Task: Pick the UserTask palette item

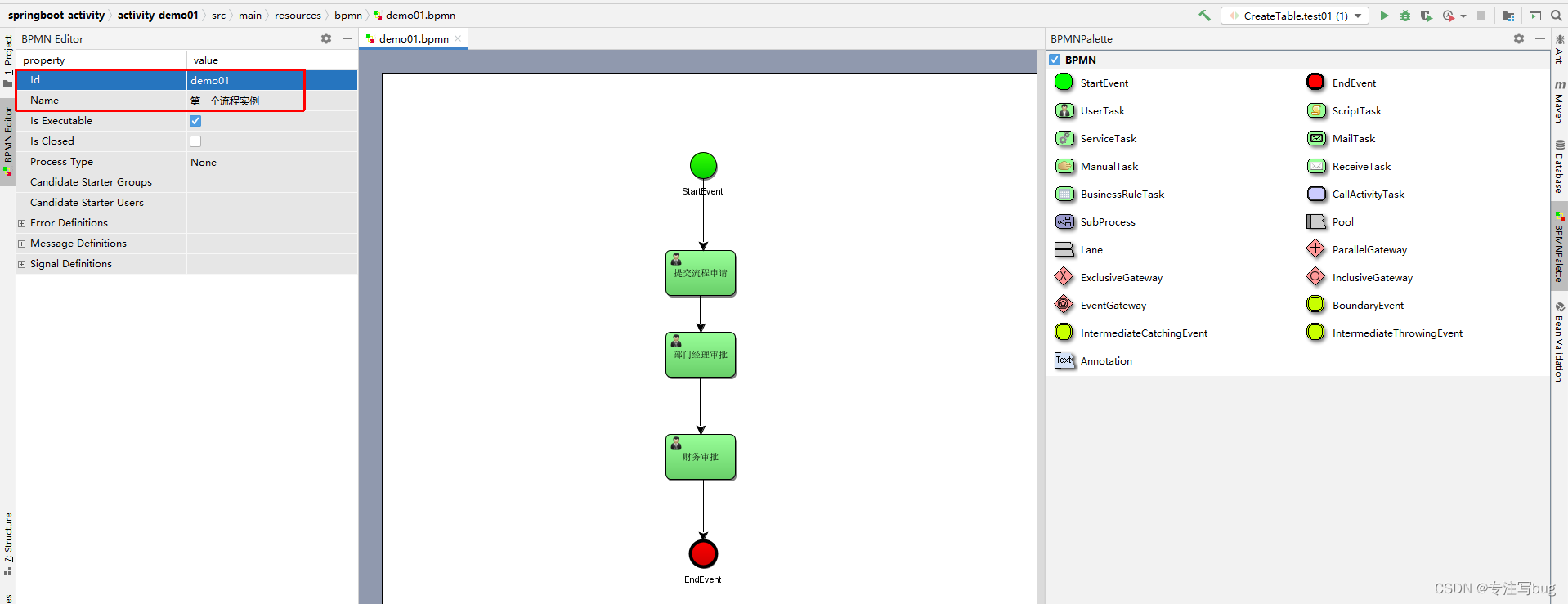Action: [1090, 111]
